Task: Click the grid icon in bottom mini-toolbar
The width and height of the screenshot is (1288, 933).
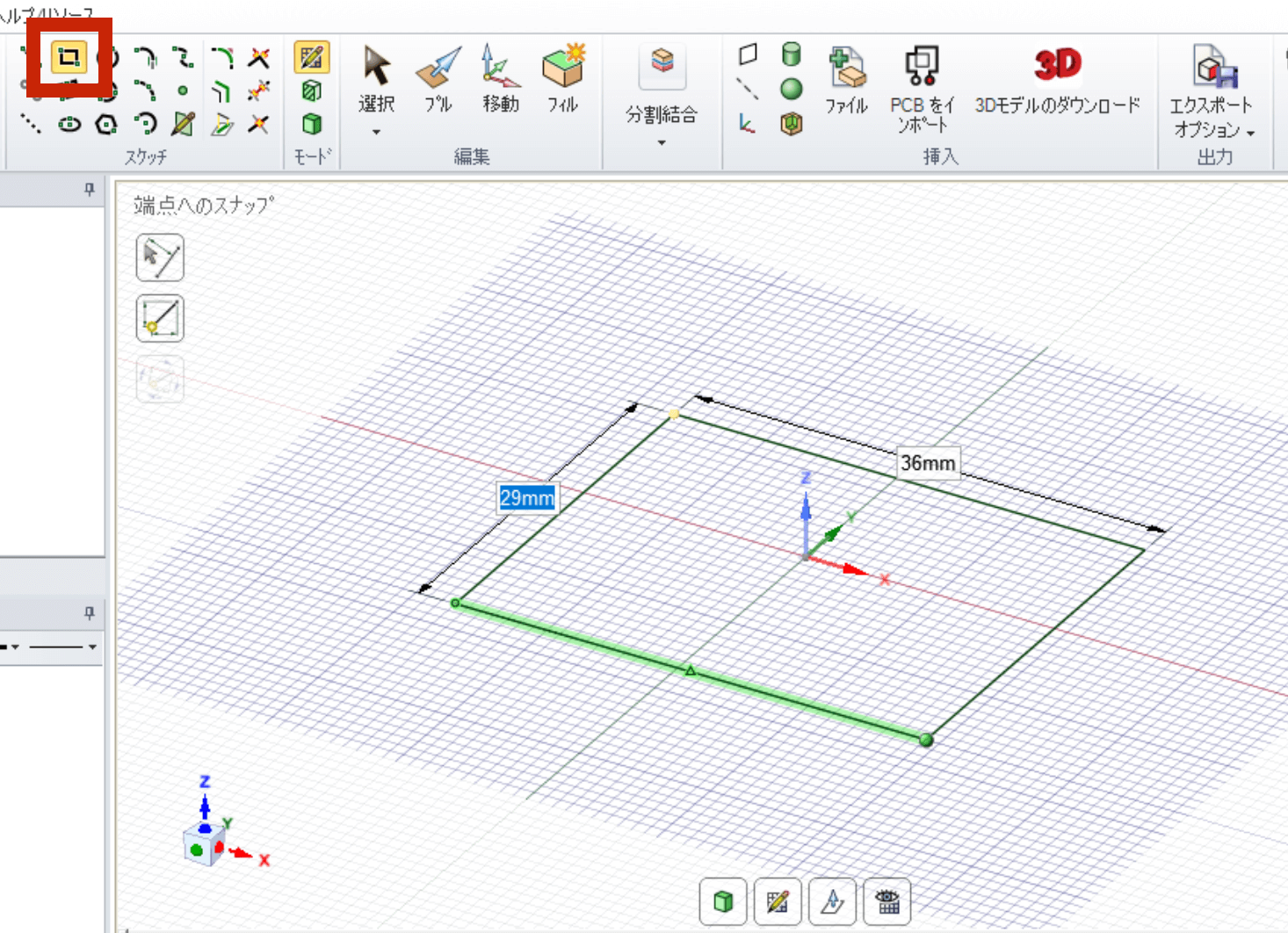Action: pyautogui.click(x=887, y=902)
